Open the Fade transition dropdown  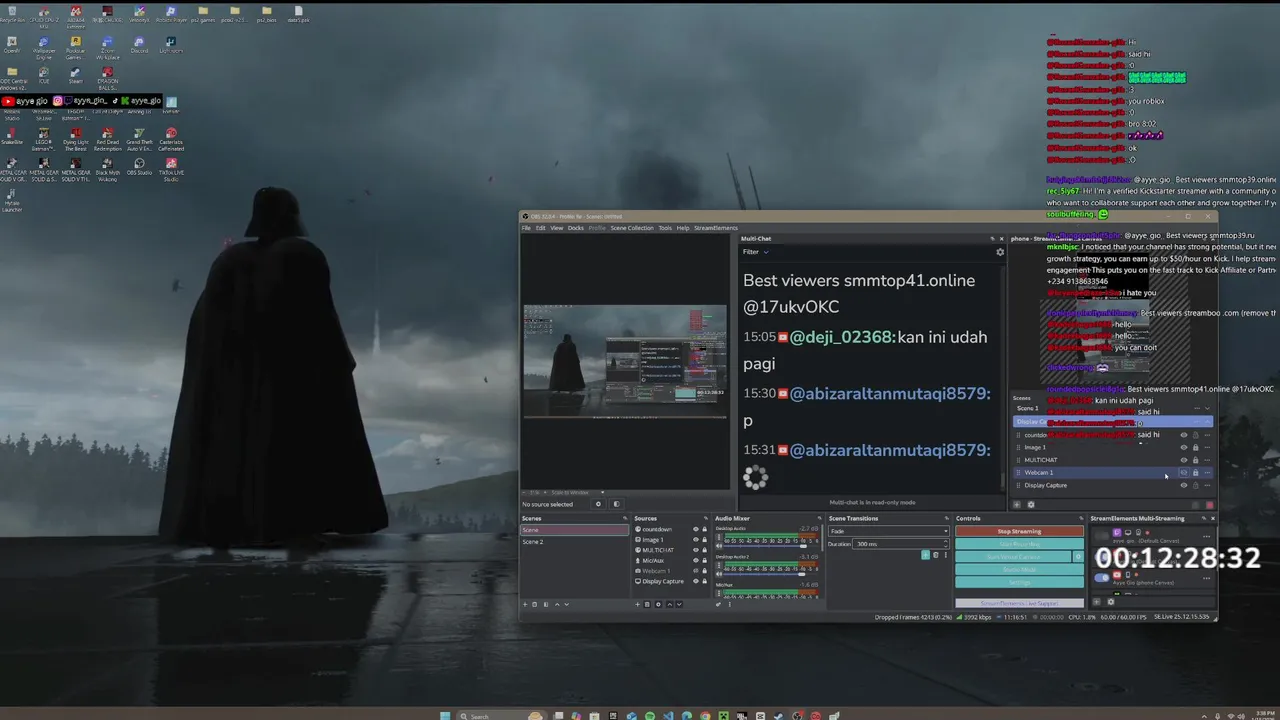(889, 531)
